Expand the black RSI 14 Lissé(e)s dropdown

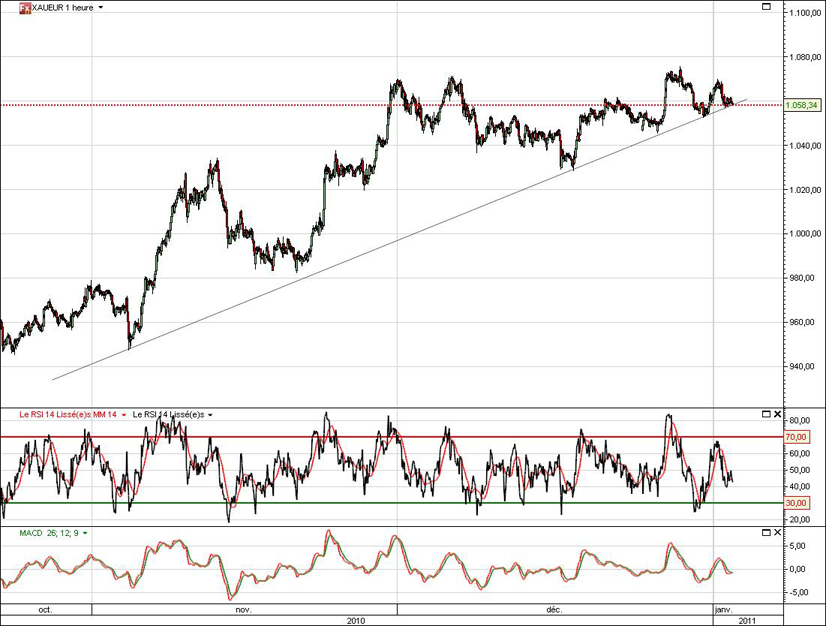tap(211, 414)
